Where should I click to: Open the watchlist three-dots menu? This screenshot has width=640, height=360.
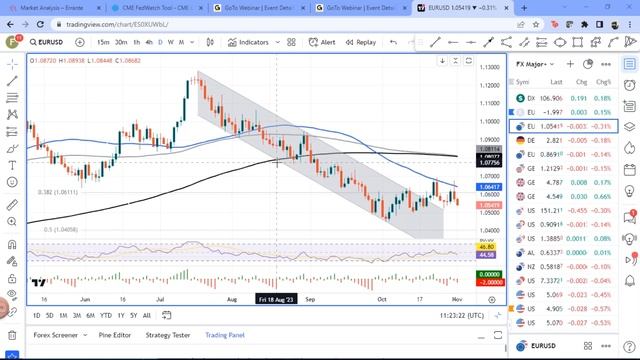tap(606, 64)
